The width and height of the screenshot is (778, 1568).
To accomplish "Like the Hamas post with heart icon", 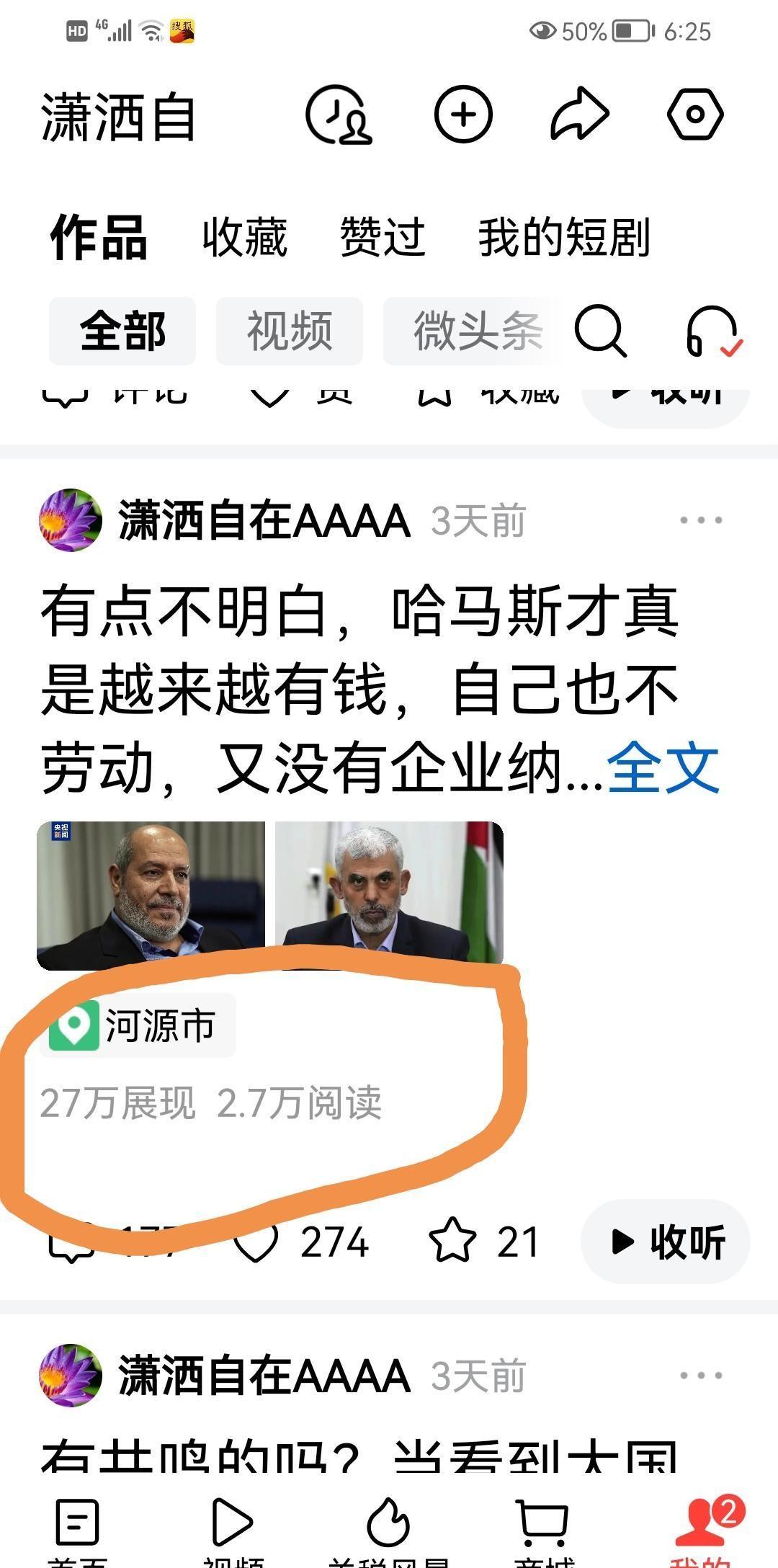I will click(x=256, y=1242).
